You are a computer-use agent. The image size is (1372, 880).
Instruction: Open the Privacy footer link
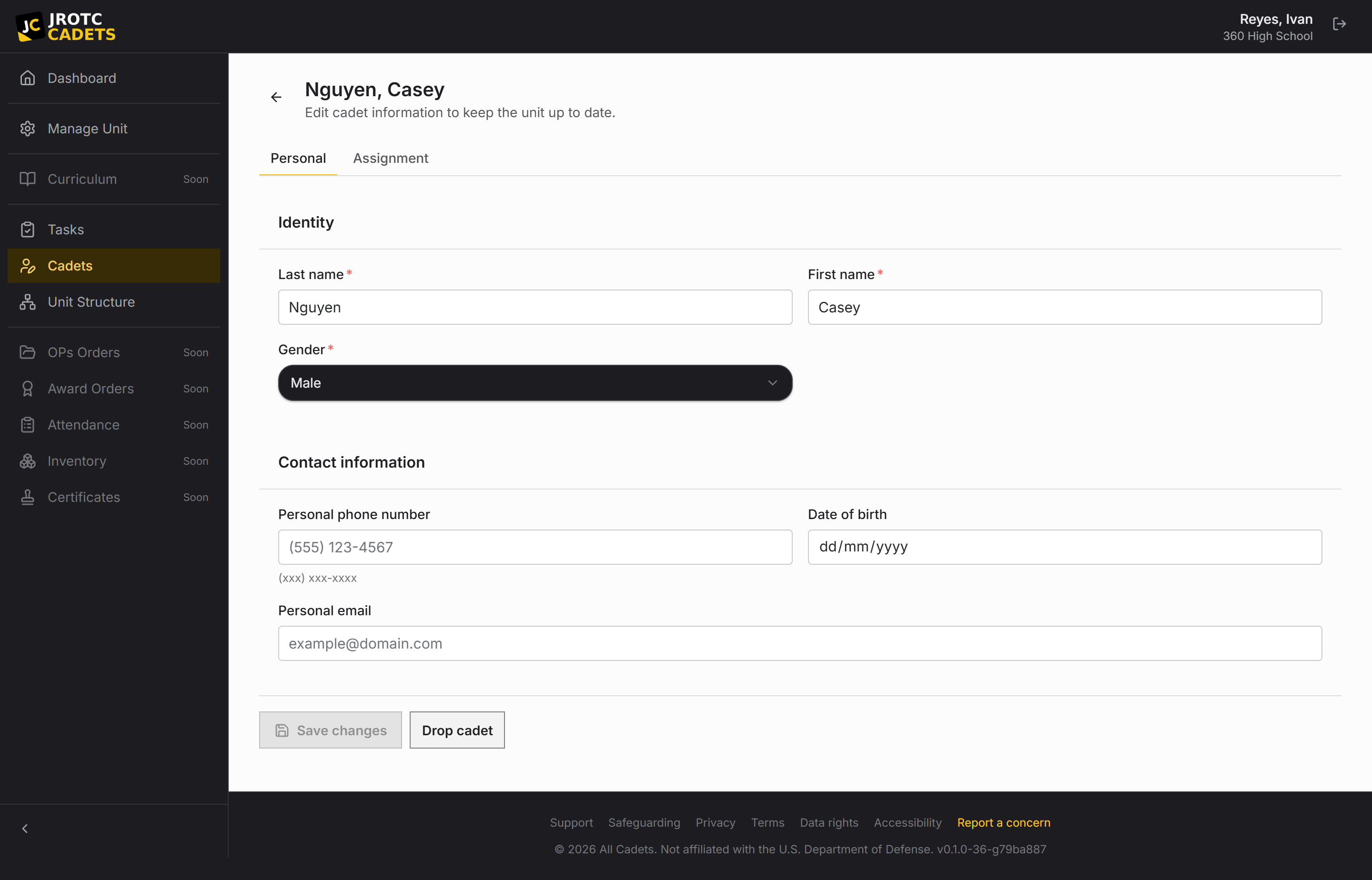click(x=716, y=823)
